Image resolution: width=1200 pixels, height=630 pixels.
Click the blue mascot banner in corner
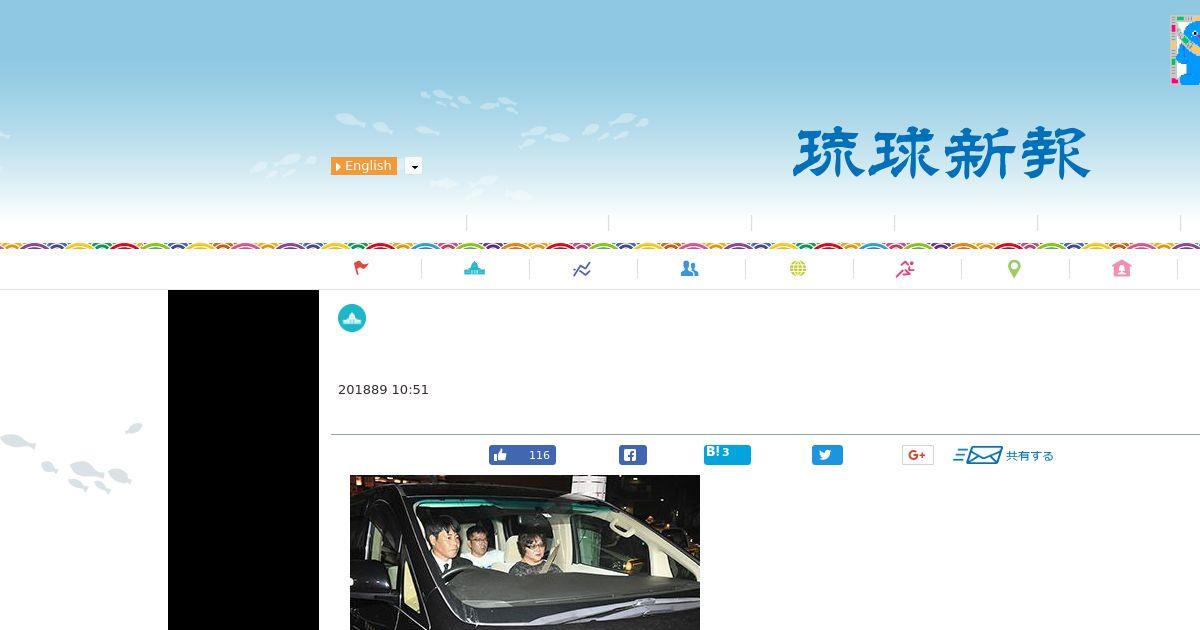[1185, 50]
